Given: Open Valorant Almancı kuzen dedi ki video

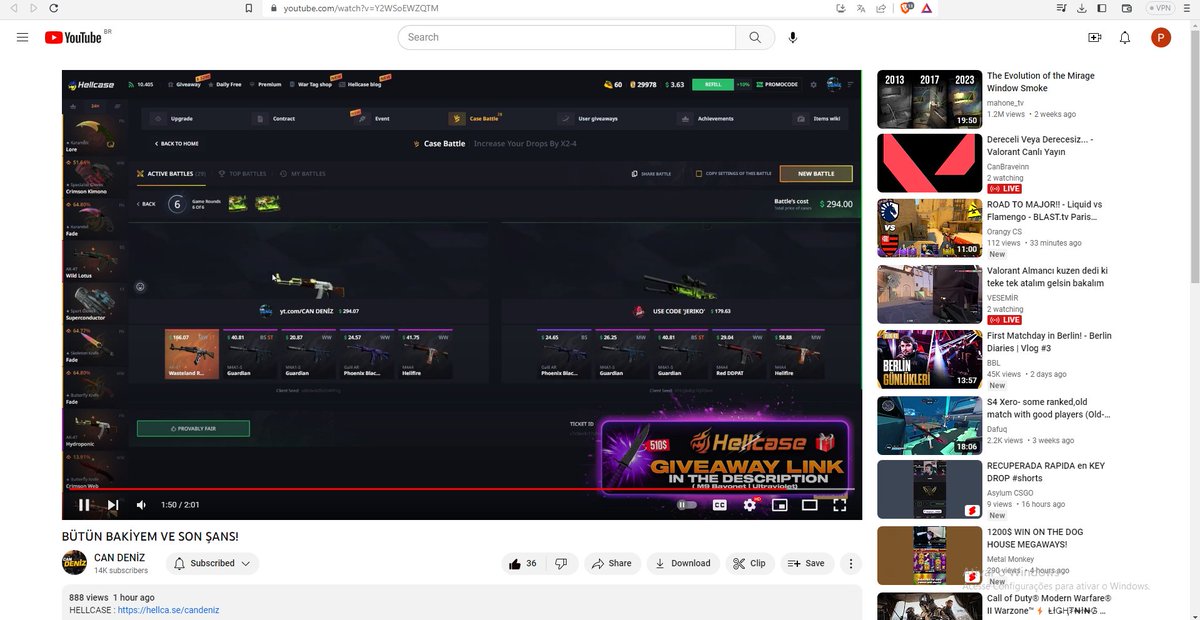Looking at the screenshot, I should [x=928, y=294].
